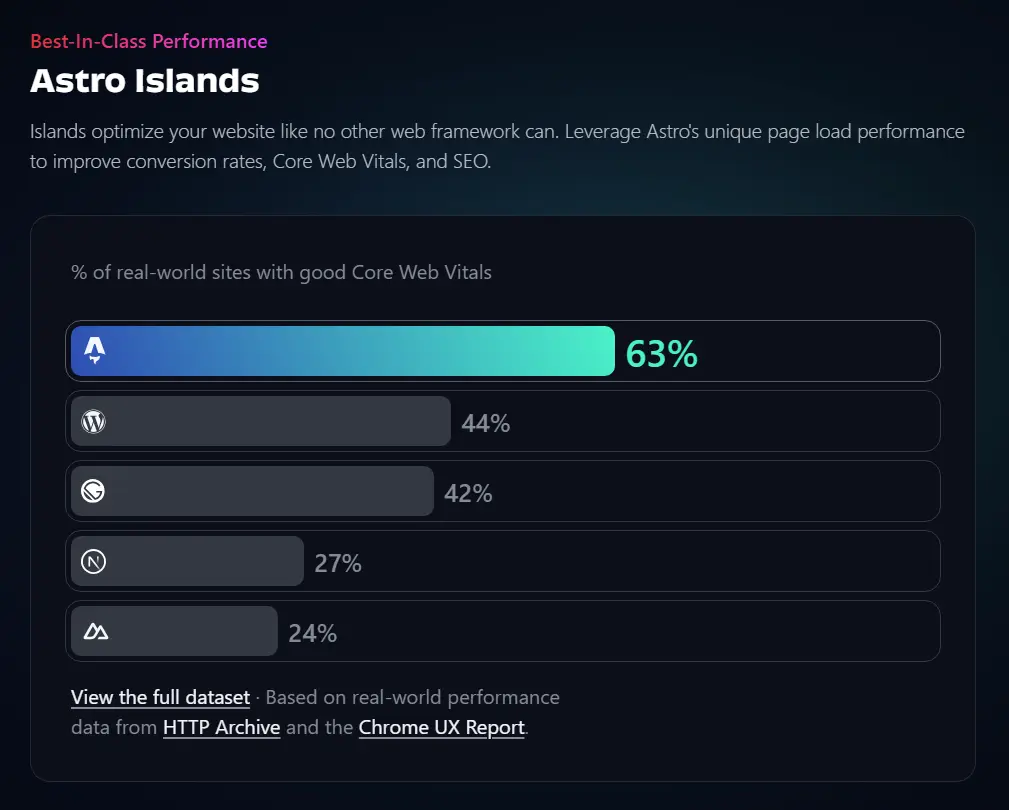
Task: Click the Nuxt gray bar
Action: 190,631
